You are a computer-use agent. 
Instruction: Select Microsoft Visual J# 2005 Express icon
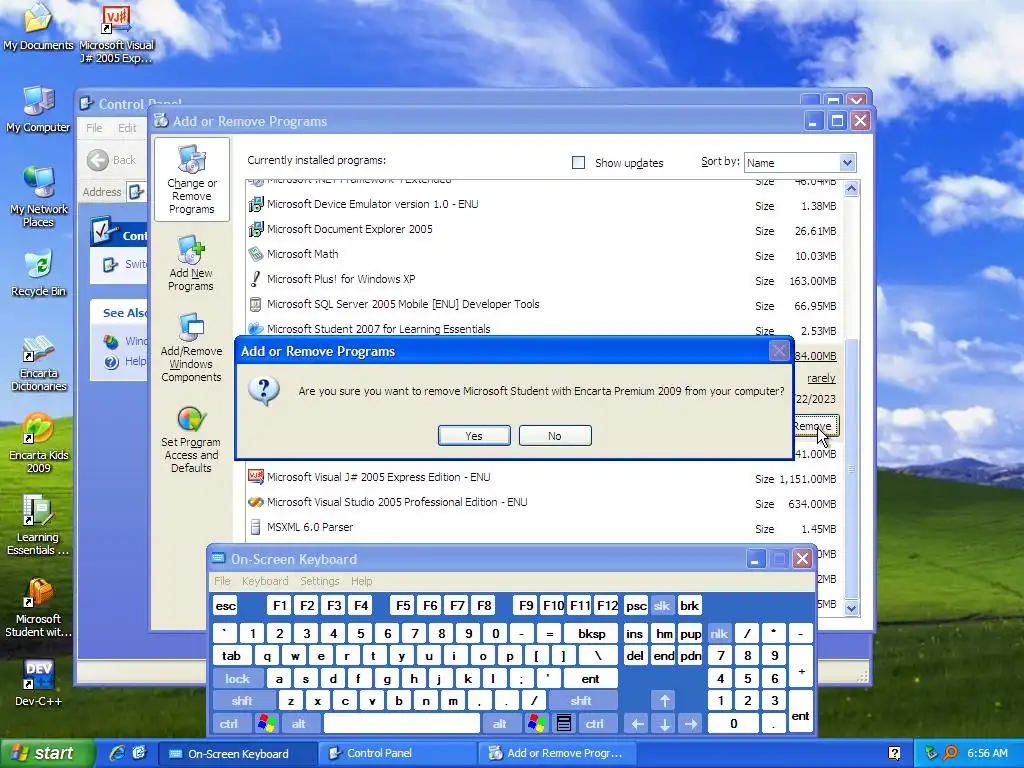tap(255, 477)
